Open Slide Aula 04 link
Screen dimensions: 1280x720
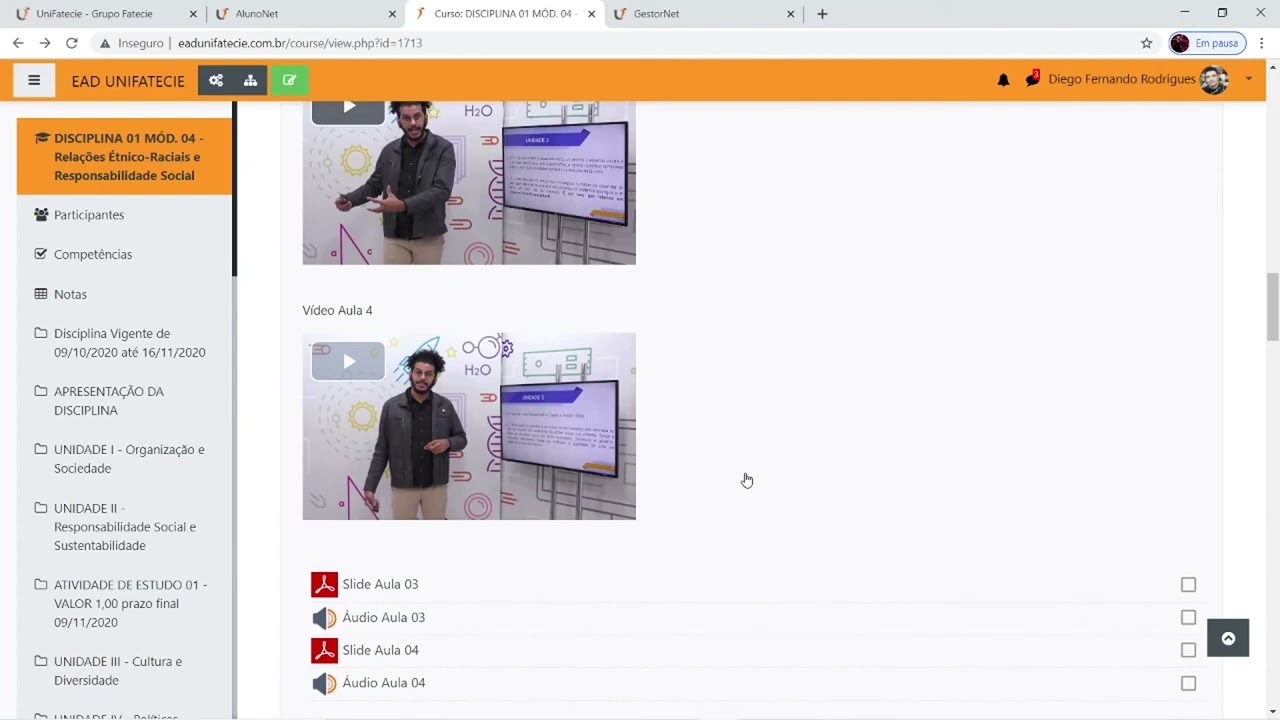tap(380, 650)
